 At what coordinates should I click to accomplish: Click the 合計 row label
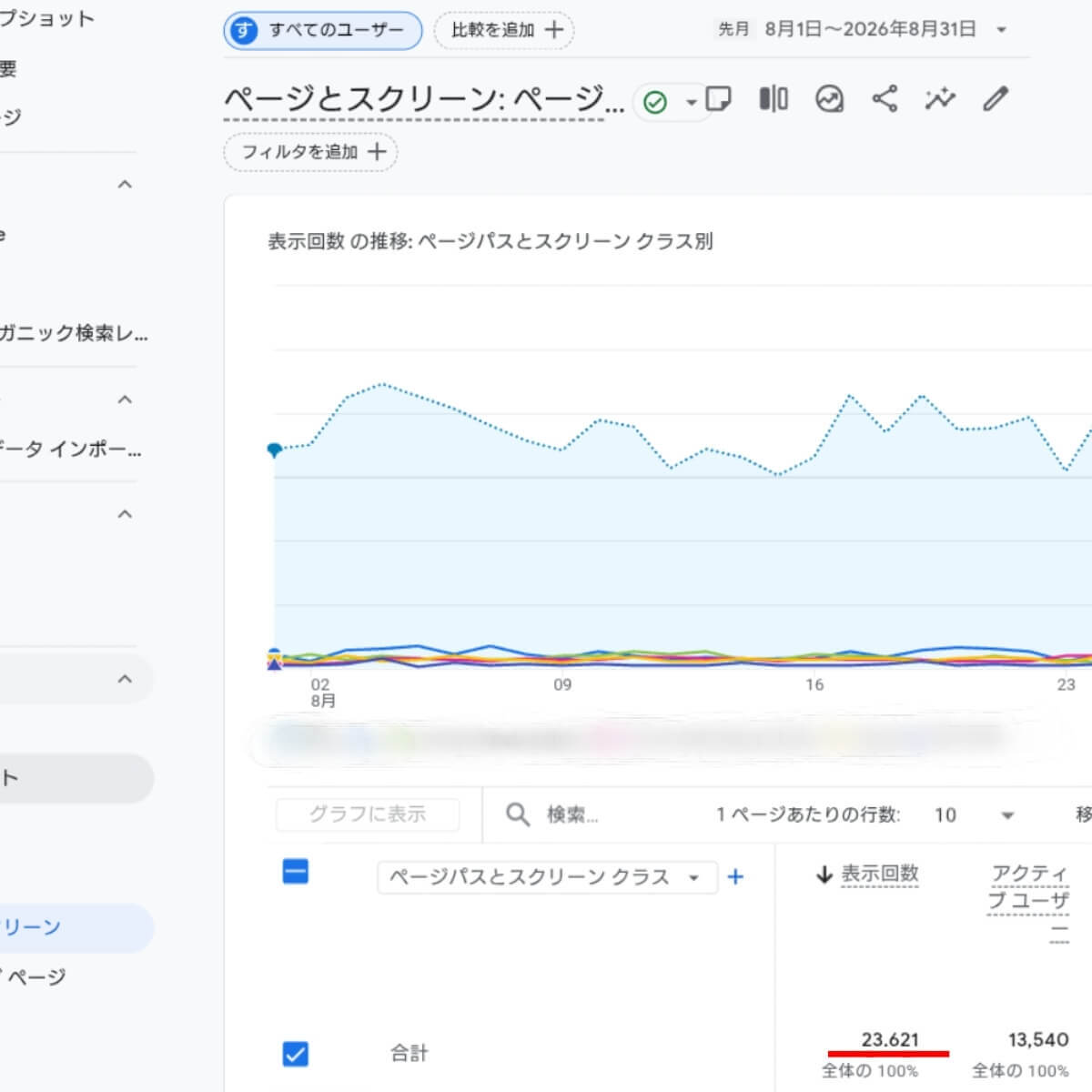pyautogui.click(x=409, y=1054)
